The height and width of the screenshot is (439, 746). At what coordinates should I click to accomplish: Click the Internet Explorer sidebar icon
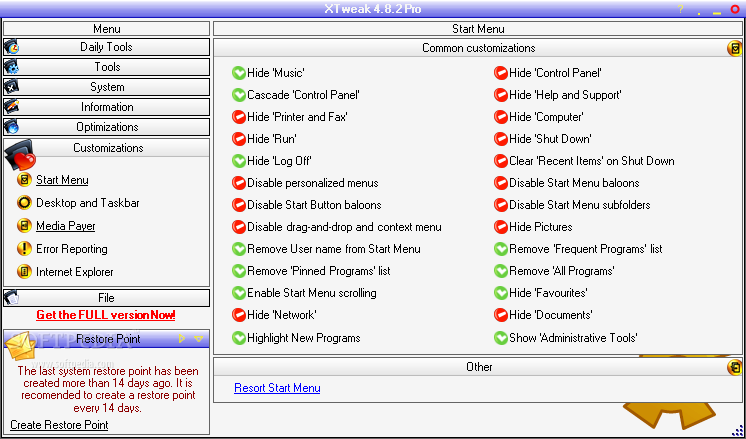click(24, 272)
